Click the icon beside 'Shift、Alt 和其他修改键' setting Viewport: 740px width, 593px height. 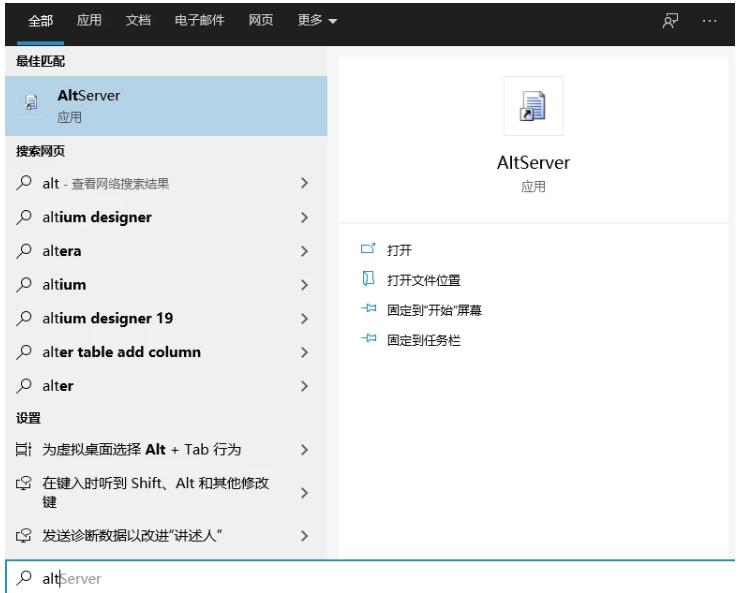(24, 484)
